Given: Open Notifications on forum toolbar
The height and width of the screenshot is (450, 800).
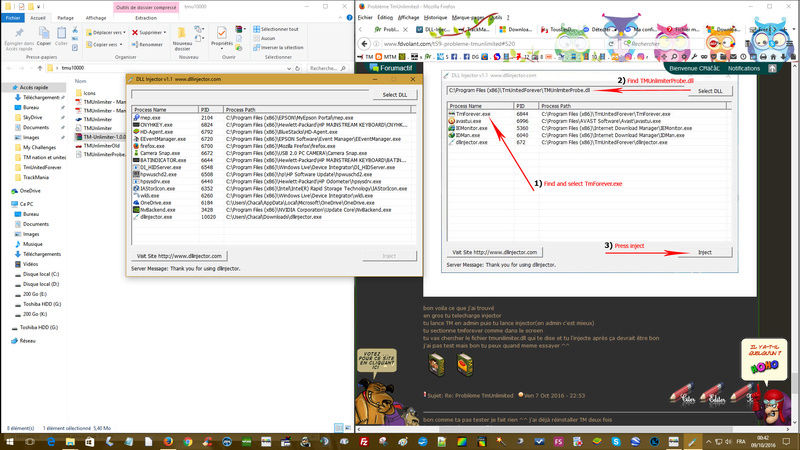Looking at the screenshot, I should [743, 68].
